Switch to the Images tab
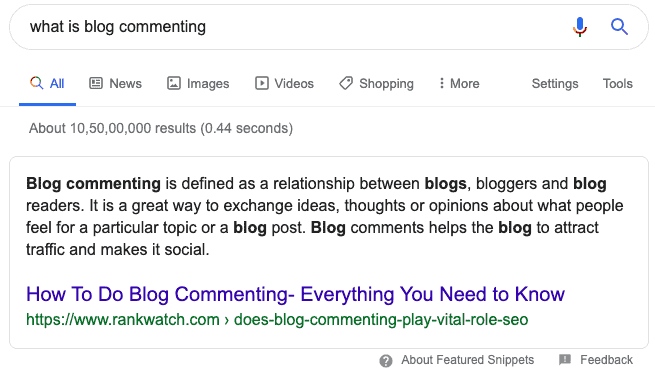This screenshot has height=377, width=655. pos(198,84)
